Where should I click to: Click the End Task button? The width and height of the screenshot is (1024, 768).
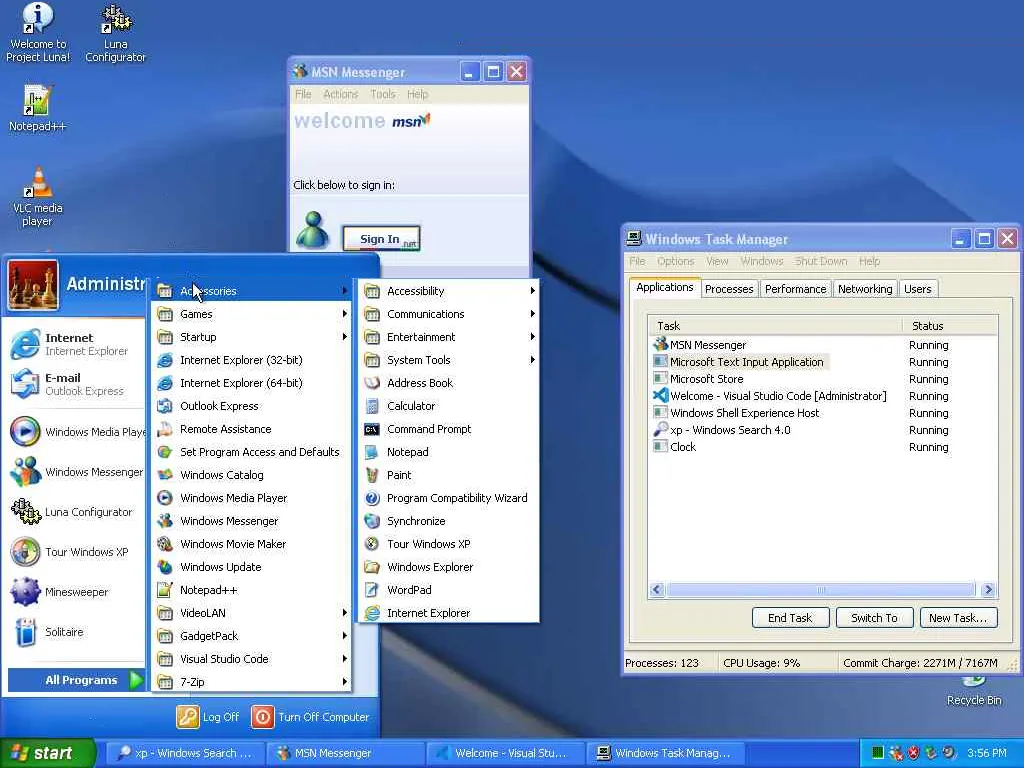click(790, 618)
